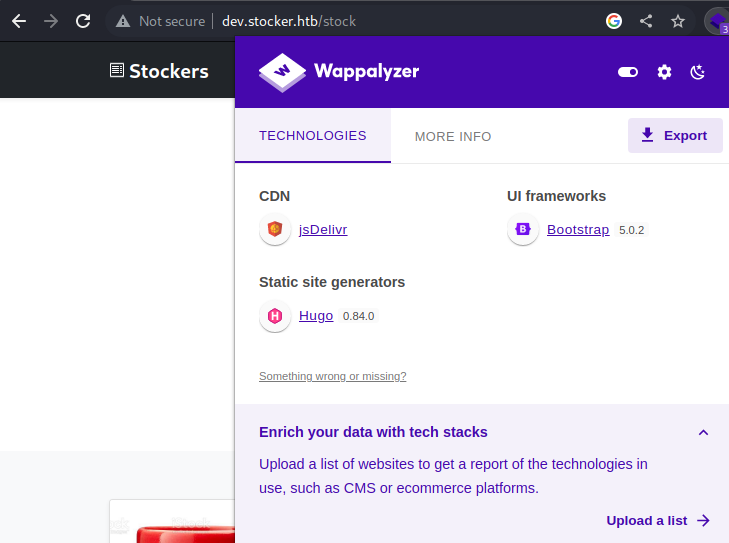Image resolution: width=729 pixels, height=543 pixels.
Task: Go forward with the browser arrow
Action: coord(51,21)
